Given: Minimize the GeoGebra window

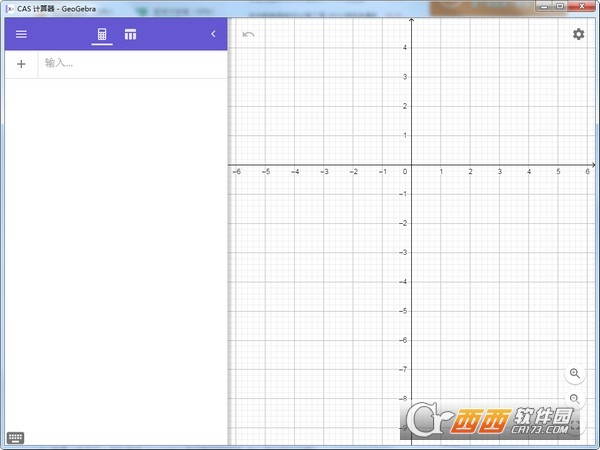Looking at the screenshot, I should coord(544,7).
